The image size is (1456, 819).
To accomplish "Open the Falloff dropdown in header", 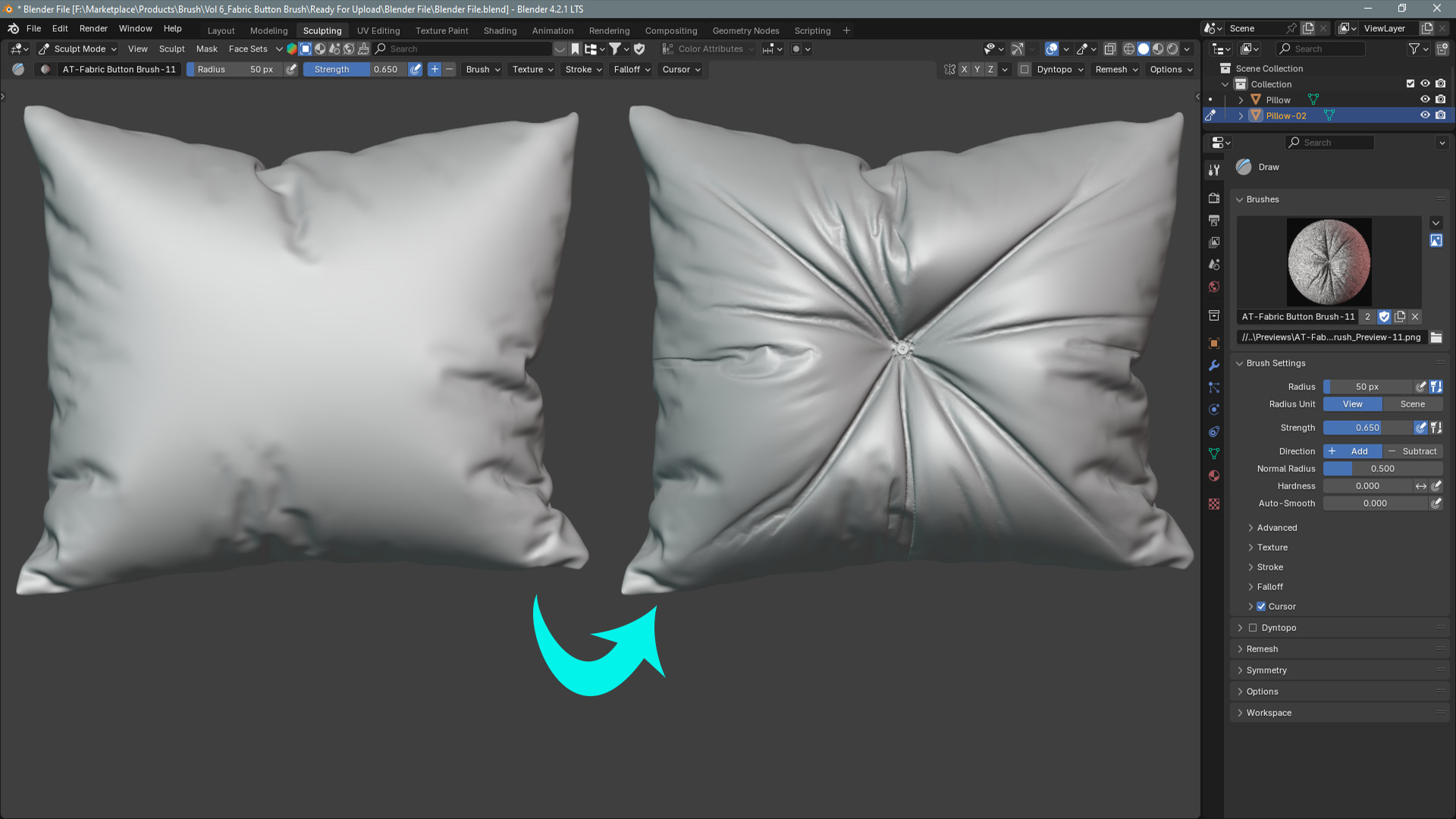I will (632, 69).
